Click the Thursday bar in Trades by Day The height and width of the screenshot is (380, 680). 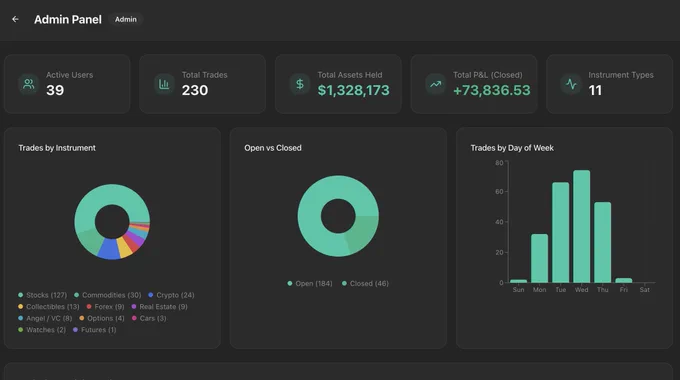(x=603, y=242)
